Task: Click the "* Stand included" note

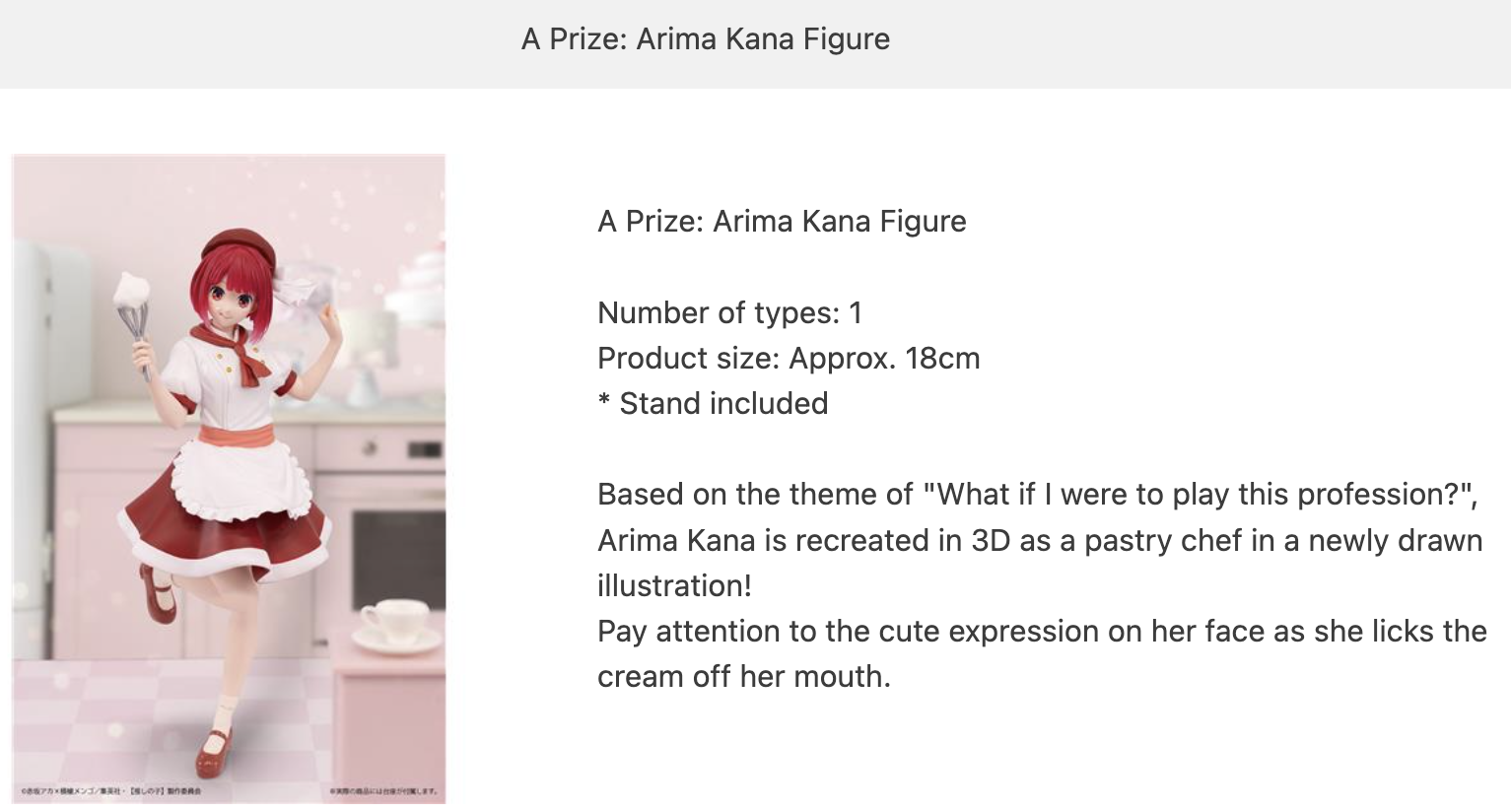Action: tap(713, 403)
